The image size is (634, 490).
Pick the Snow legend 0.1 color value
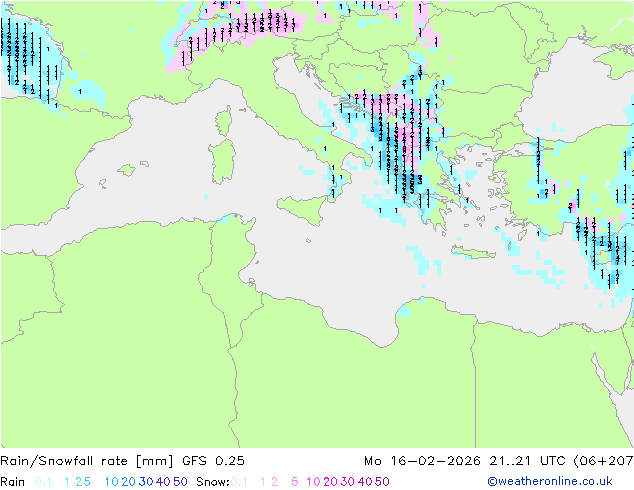click(x=239, y=482)
